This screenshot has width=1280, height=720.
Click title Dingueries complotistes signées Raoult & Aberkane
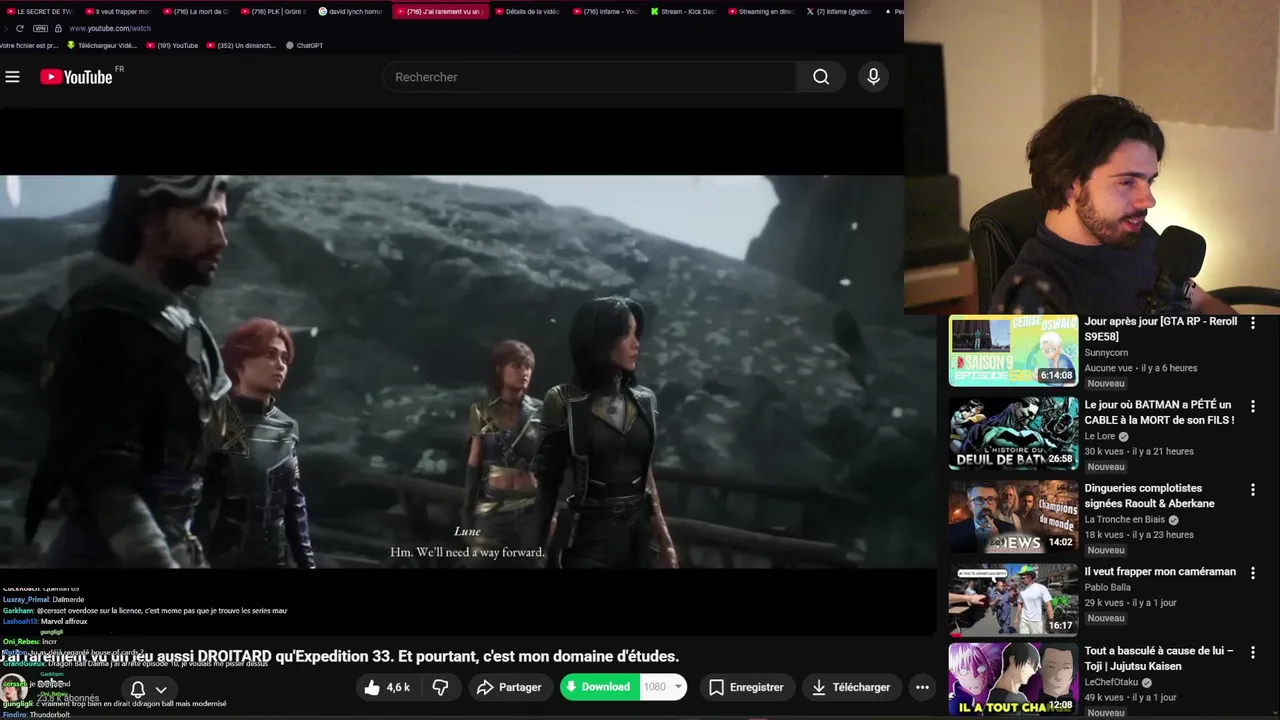click(1150, 496)
